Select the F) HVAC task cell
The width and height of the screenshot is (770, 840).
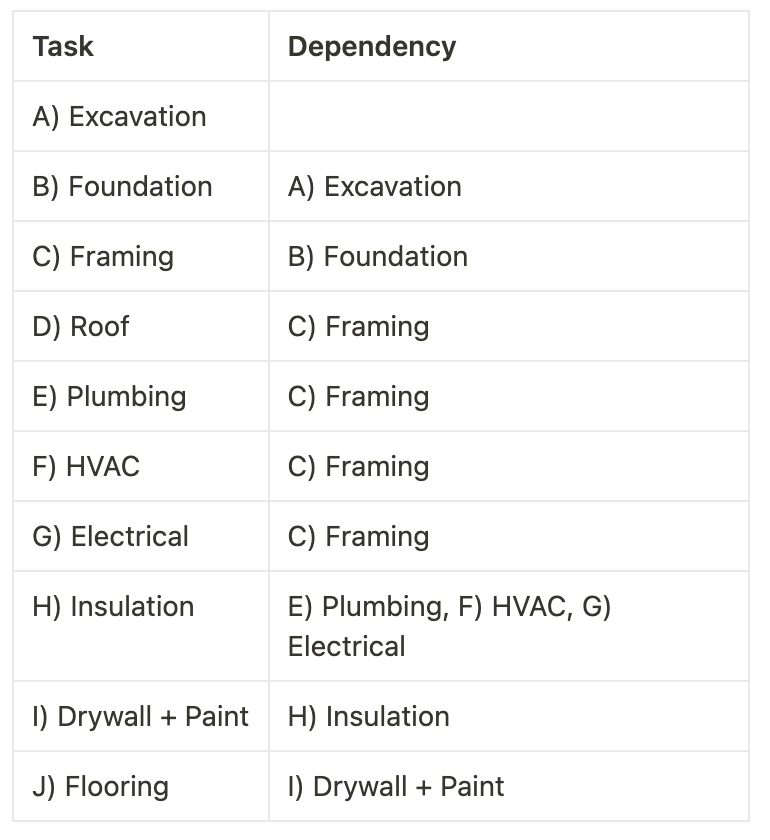click(x=141, y=466)
